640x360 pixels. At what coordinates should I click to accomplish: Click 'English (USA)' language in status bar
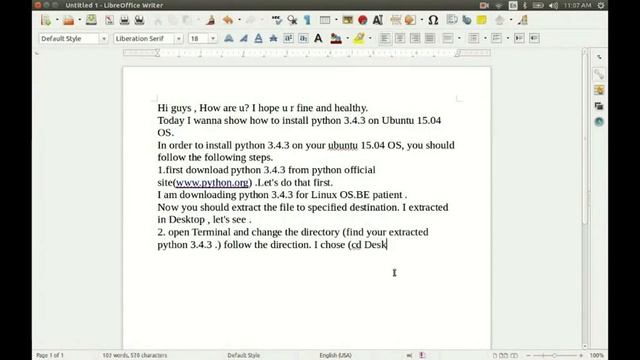point(336,356)
